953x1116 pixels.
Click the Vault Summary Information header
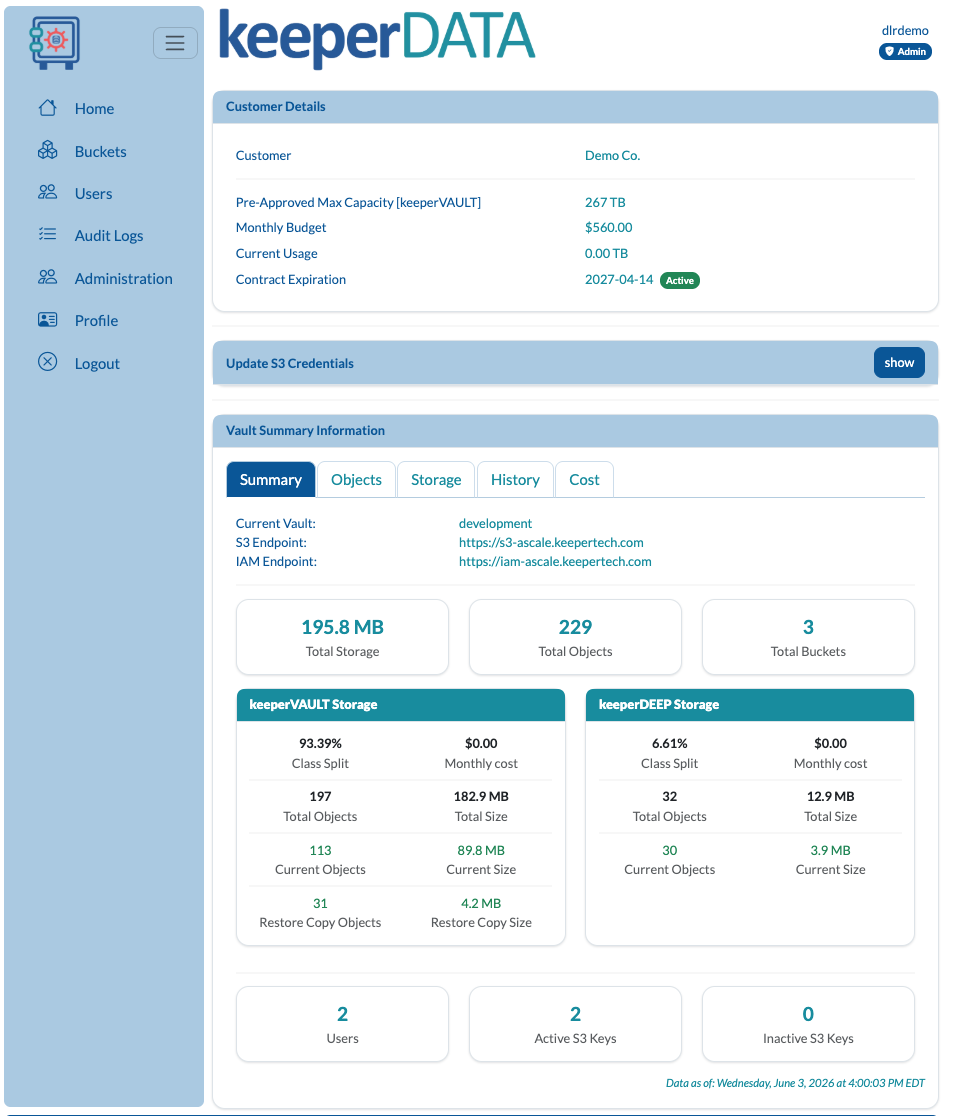point(575,431)
